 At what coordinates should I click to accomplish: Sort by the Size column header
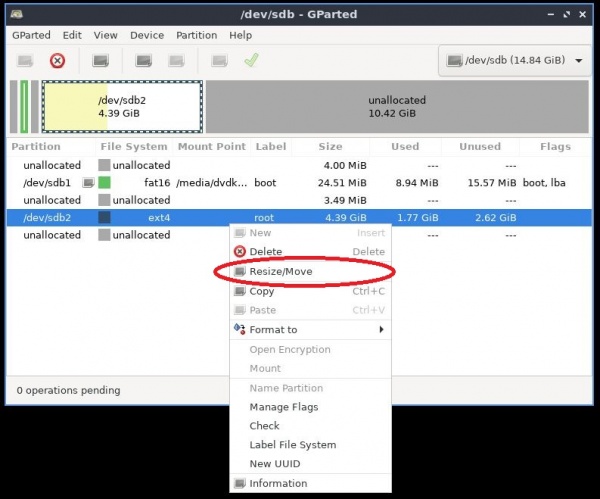click(x=330, y=147)
